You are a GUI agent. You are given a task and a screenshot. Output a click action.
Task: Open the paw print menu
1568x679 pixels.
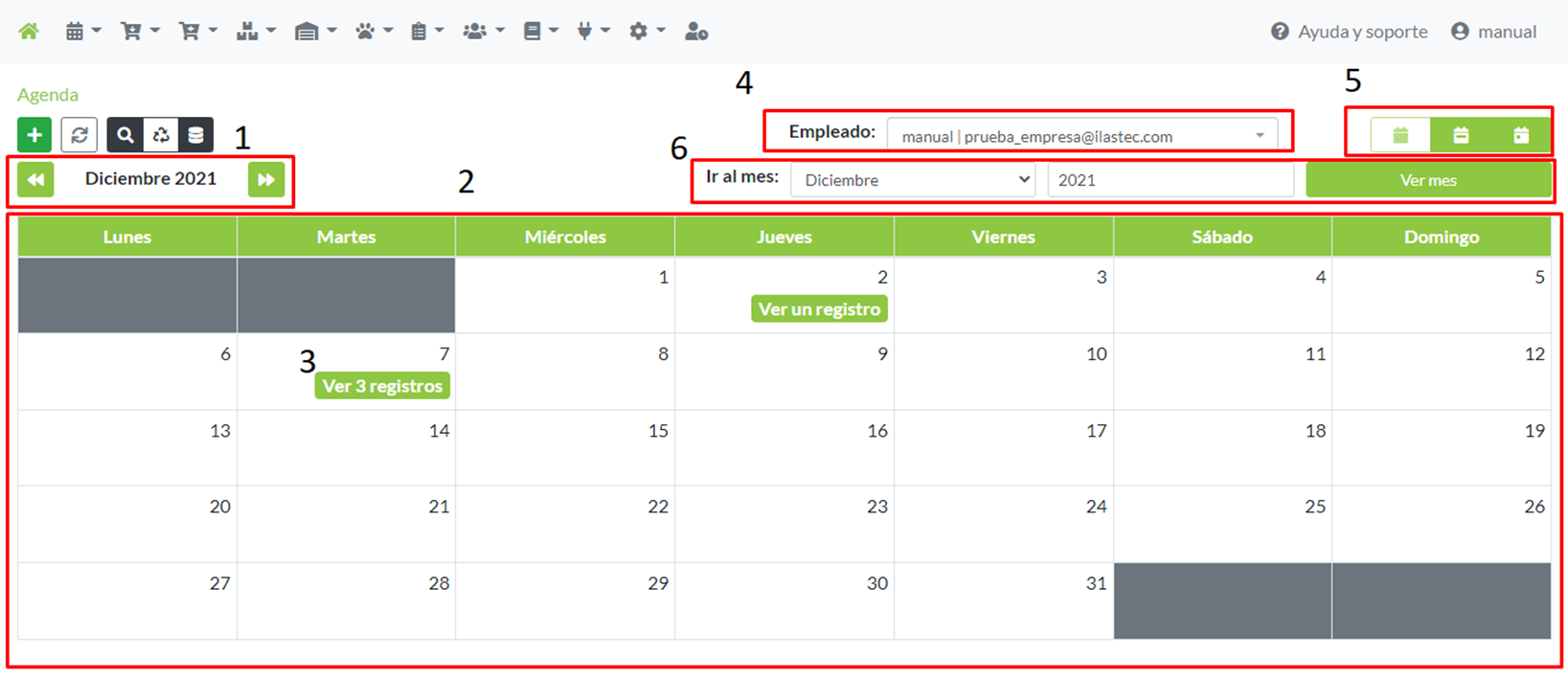373,32
